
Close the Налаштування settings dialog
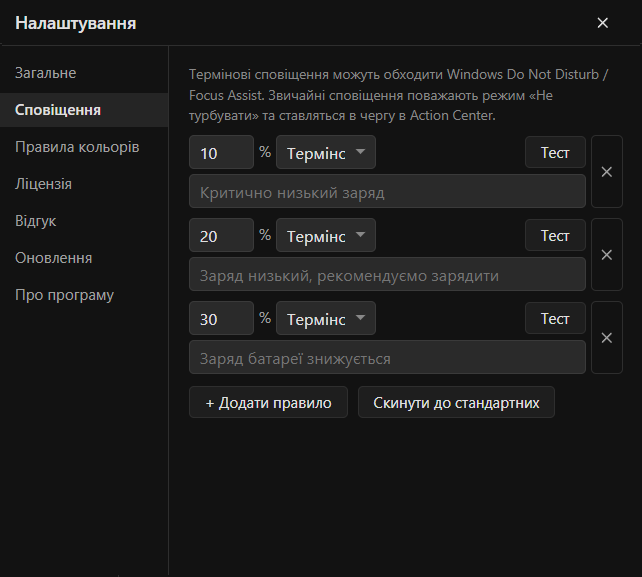click(x=602, y=23)
